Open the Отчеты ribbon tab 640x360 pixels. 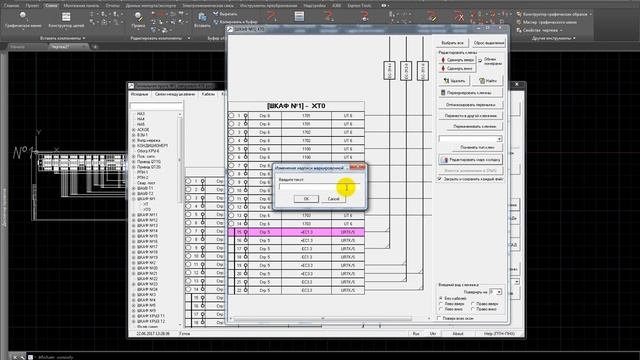tap(112, 6)
